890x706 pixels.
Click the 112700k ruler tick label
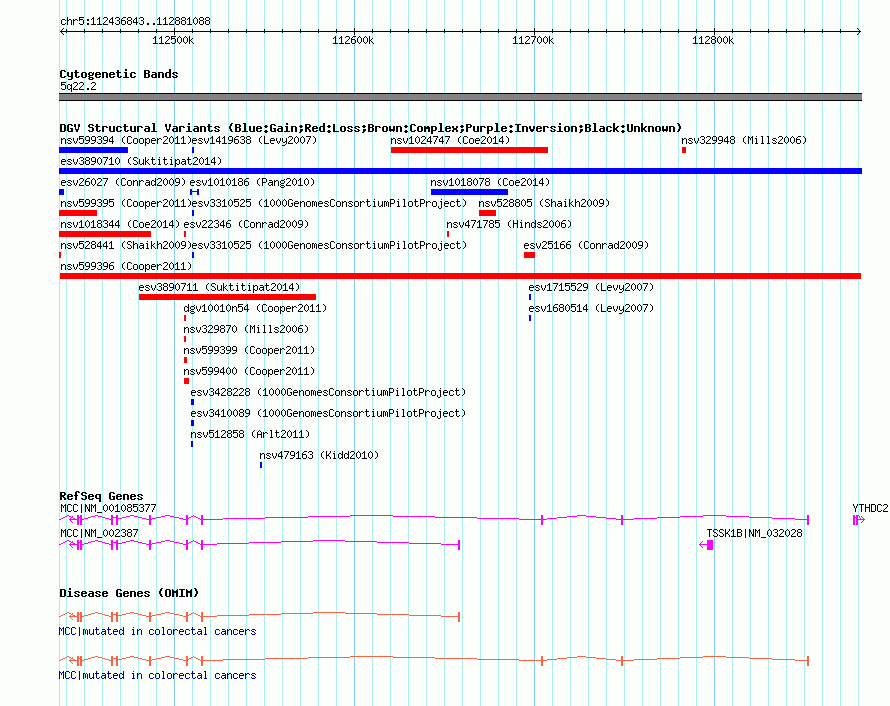click(x=533, y=40)
